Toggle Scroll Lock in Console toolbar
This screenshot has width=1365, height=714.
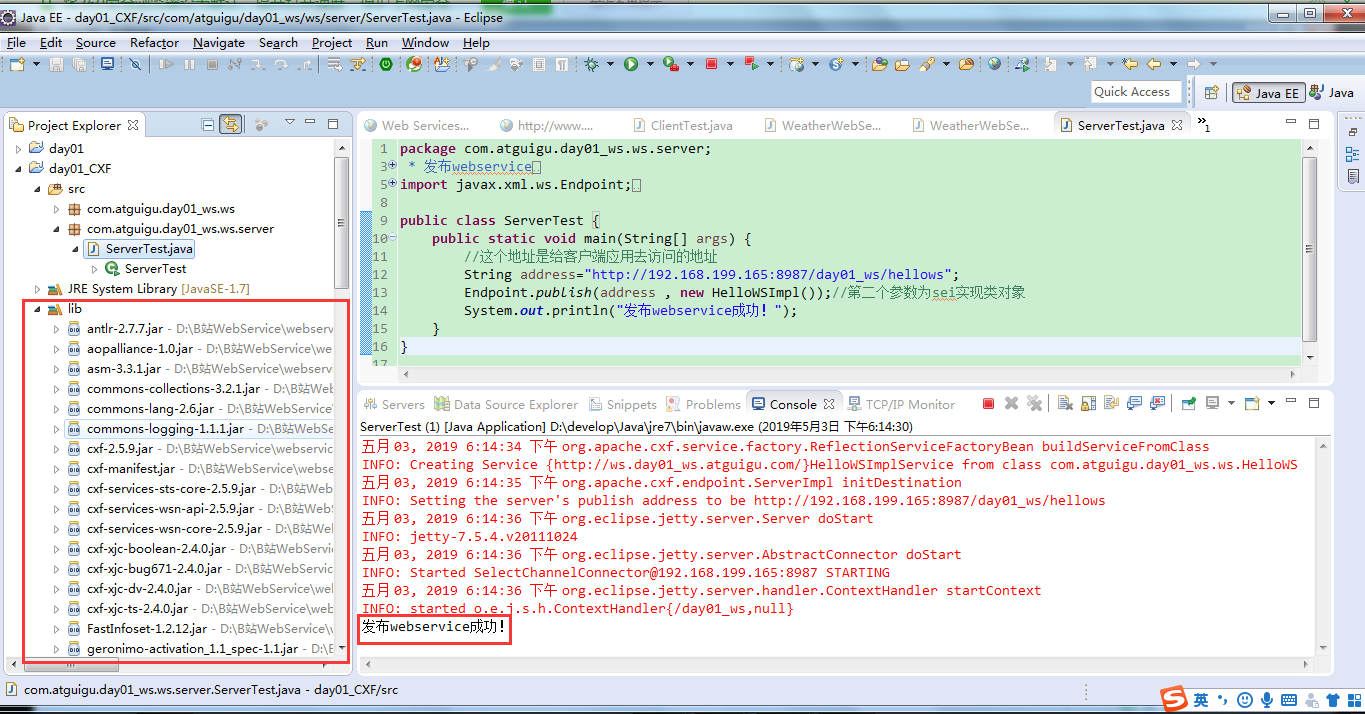pos(1088,404)
